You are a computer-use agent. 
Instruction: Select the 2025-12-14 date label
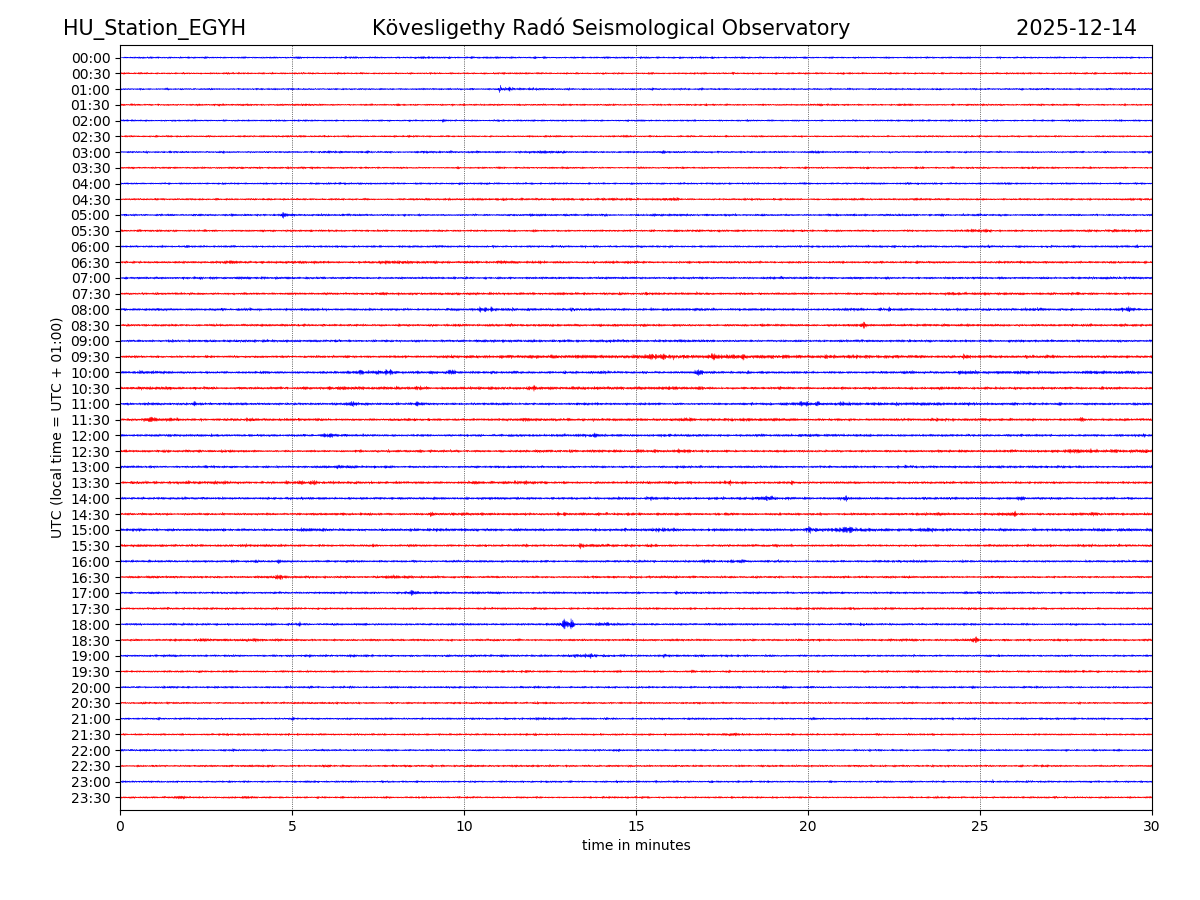(1076, 28)
